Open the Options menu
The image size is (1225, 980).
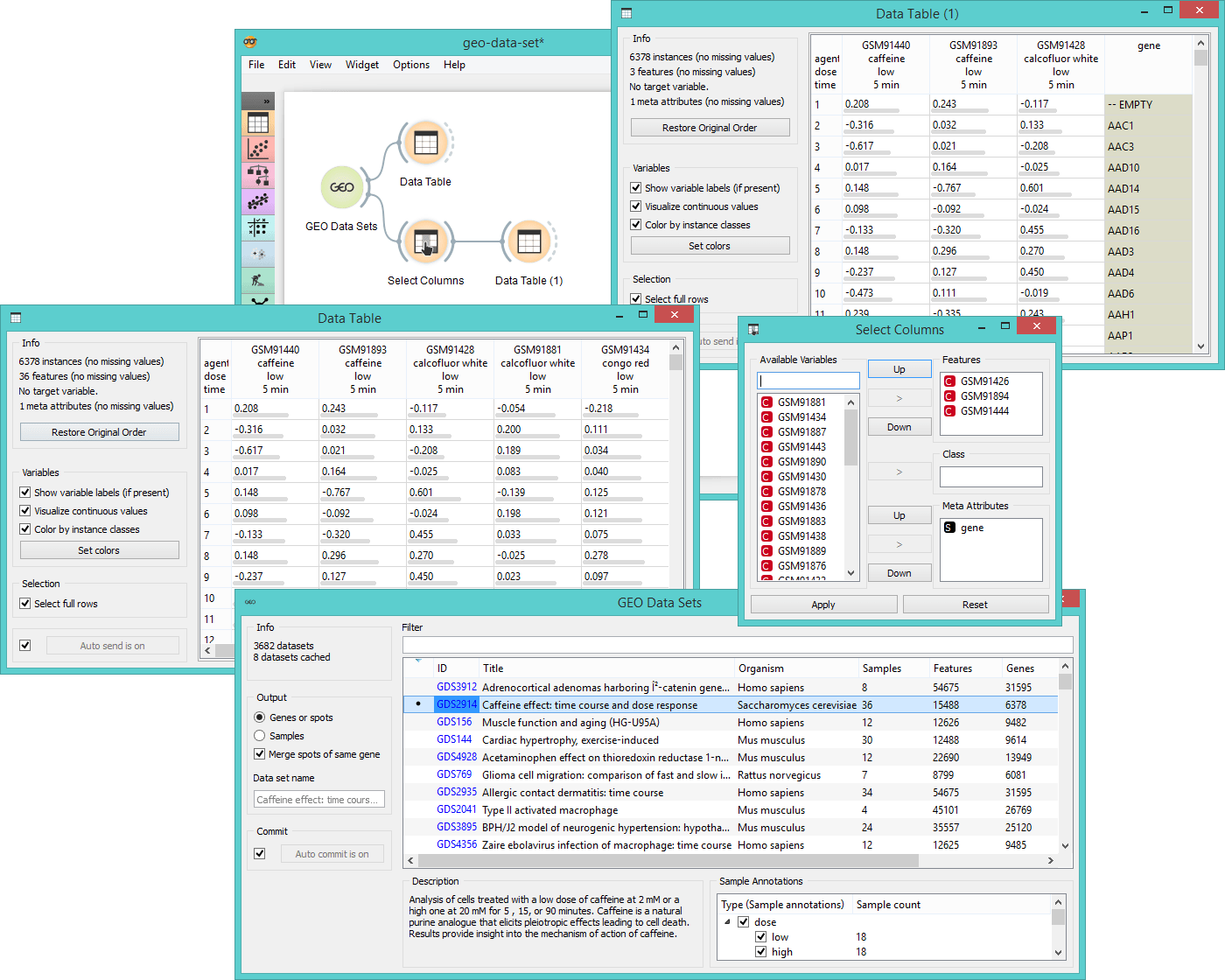(x=410, y=64)
